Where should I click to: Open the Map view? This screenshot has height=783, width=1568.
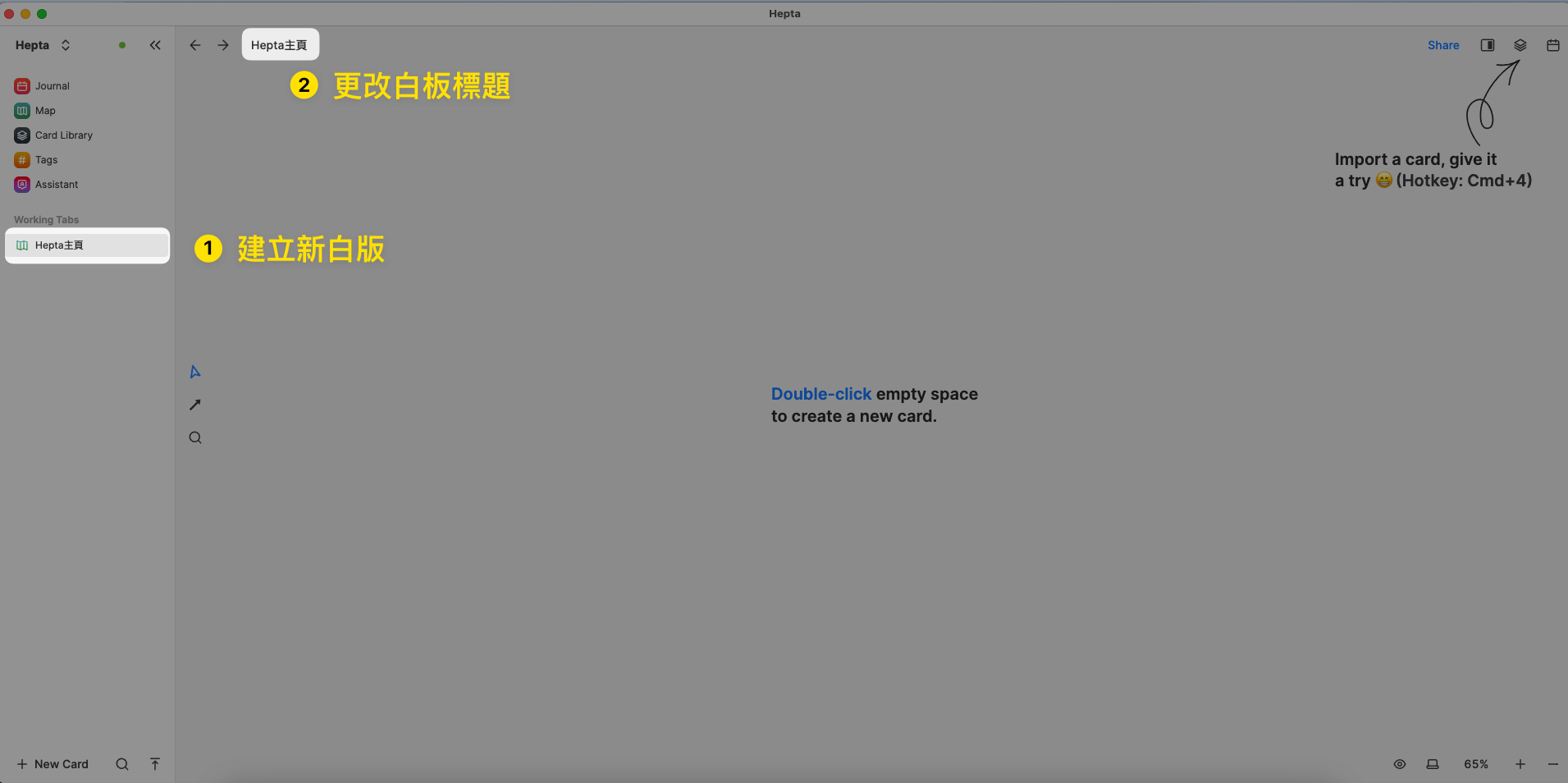click(45, 111)
